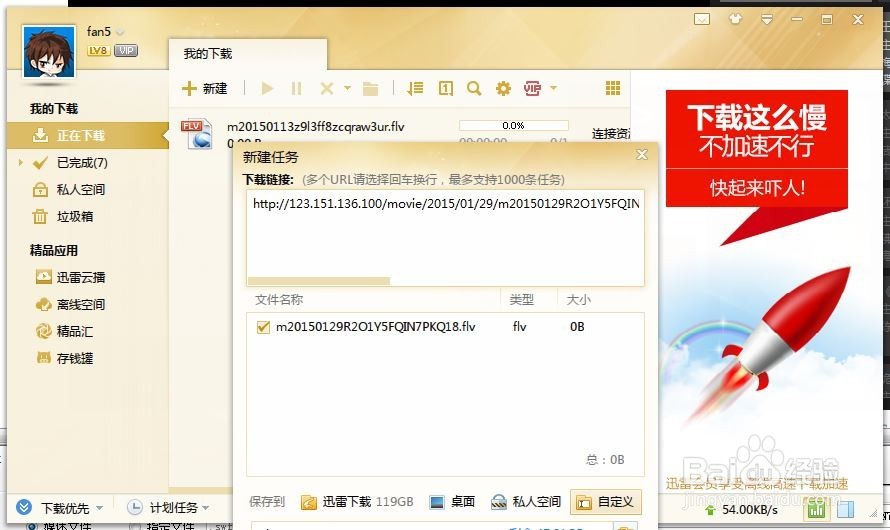Image resolution: width=890 pixels, height=530 pixels.
Task: Click the 大小 column header
Action: click(x=578, y=300)
